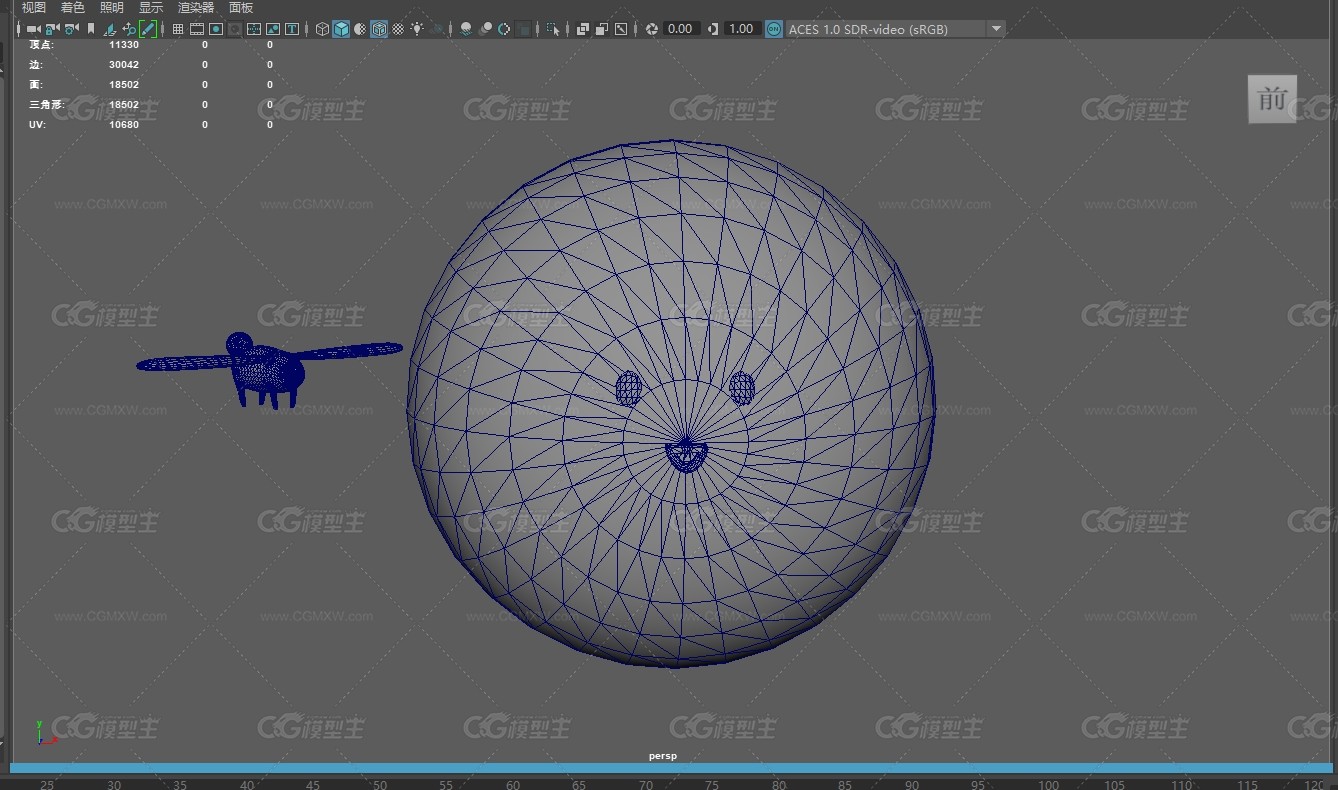Click the Isolate Select icon
Image resolution: width=1338 pixels, height=790 pixels.
[x=553, y=29]
